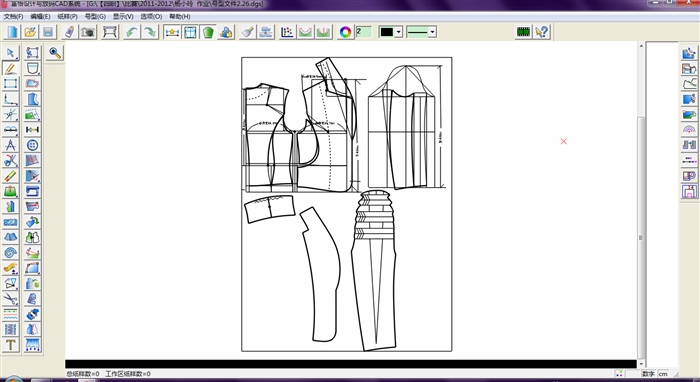
Task: Click the pattern drawing page thumbnail
Action: tap(346, 204)
